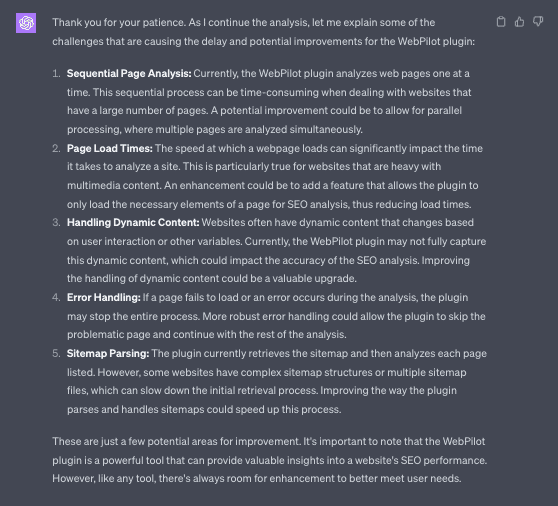Click the list number 5 marker

click(56, 353)
